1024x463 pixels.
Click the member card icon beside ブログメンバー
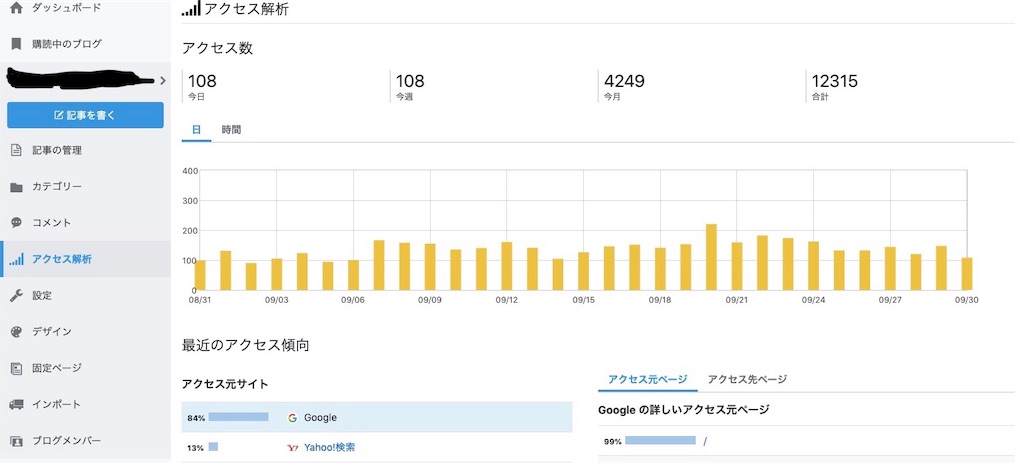tap(16, 441)
